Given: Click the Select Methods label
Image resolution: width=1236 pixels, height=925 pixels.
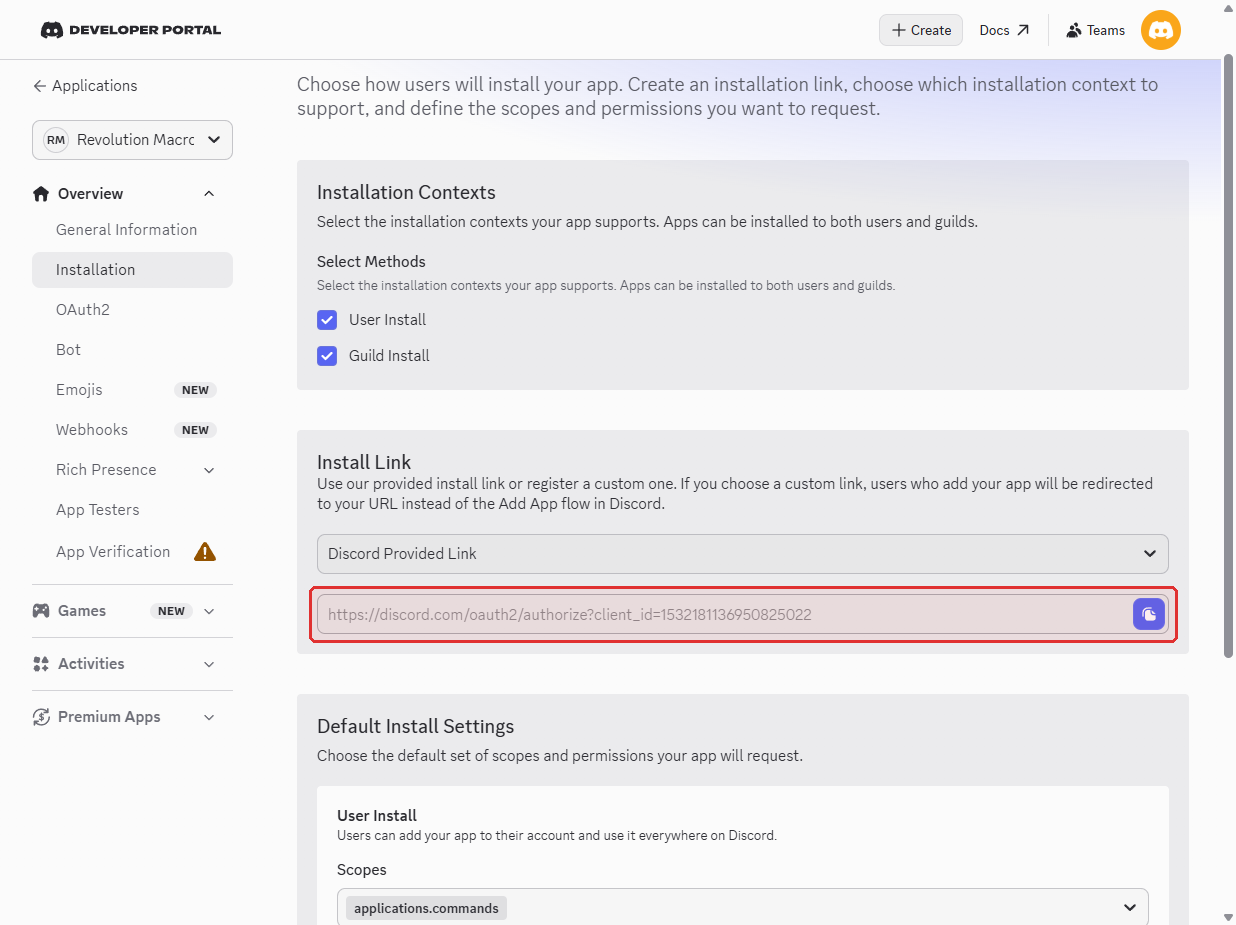Looking at the screenshot, I should 371,262.
